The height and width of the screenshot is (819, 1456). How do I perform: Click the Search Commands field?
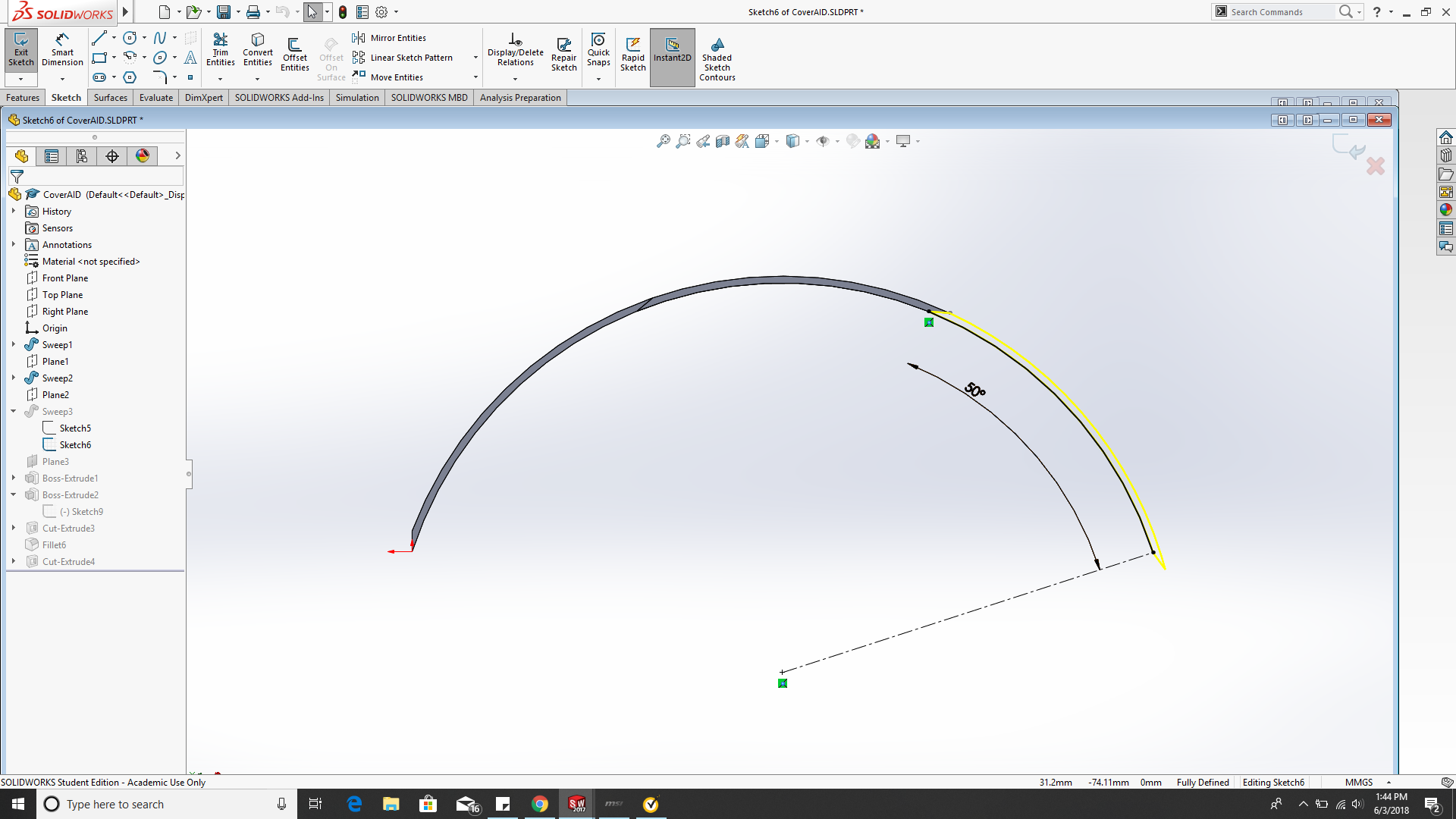point(1280,12)
